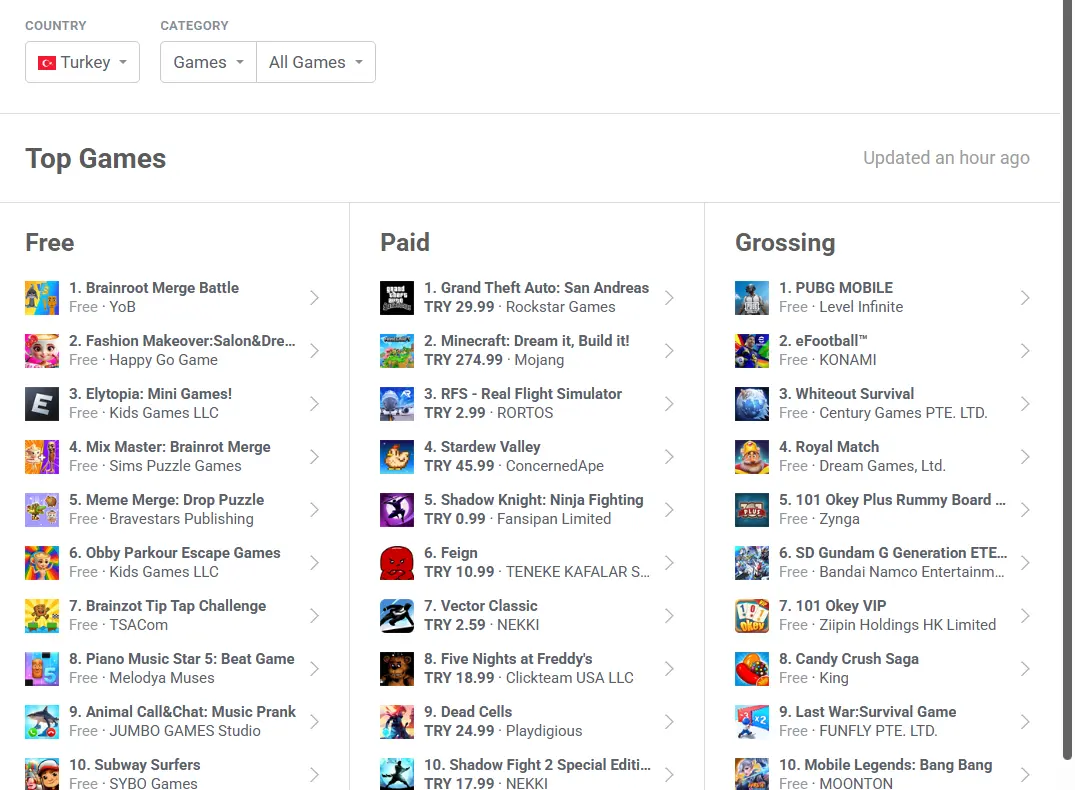
Task: Click the Brainroot Merge Battle app icon
Action: [42, 298]
